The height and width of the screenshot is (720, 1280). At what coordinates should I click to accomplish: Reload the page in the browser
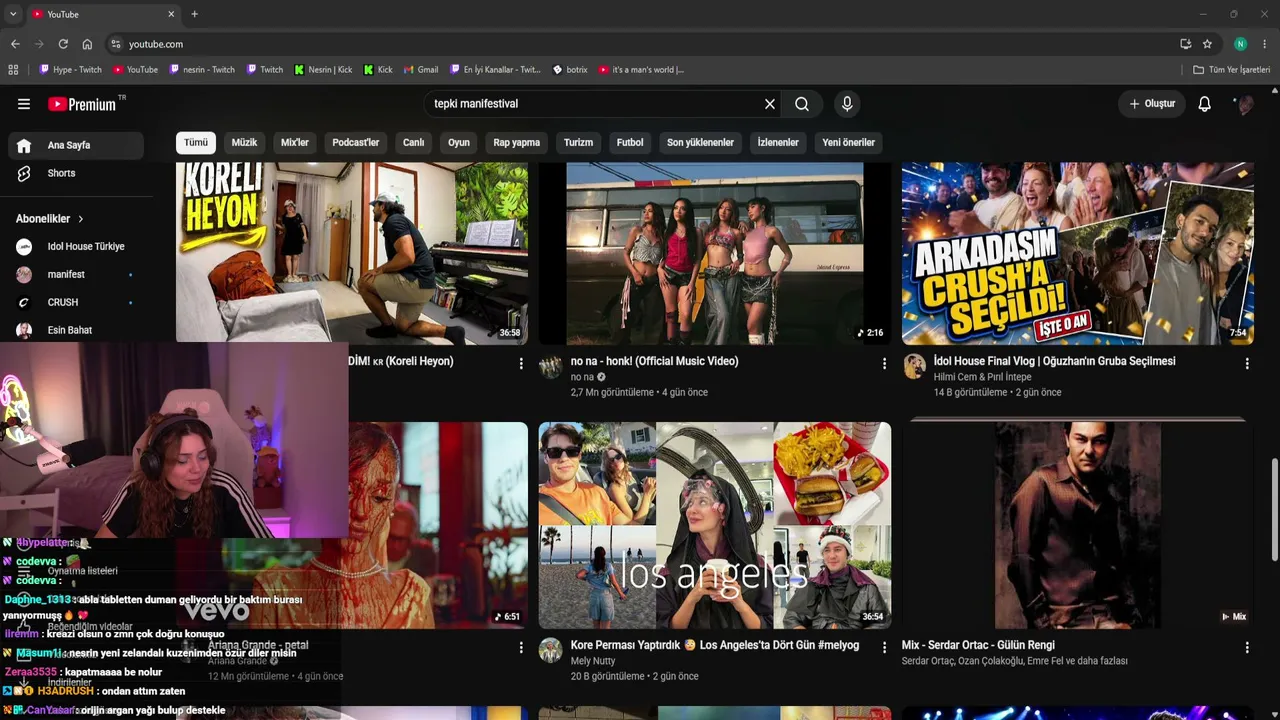pyautogui.click(x=63, y=44)
